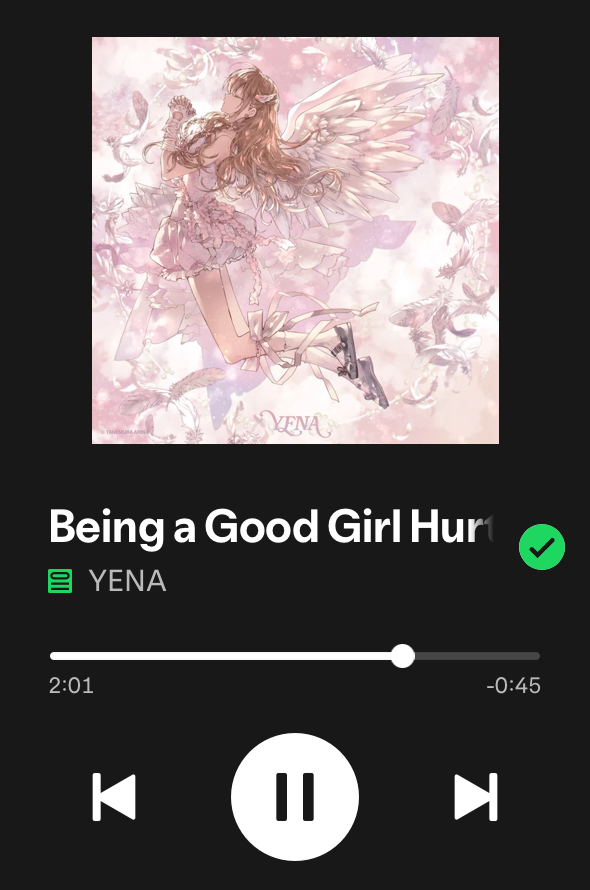This screenshot has height=890, width=590.
Task: Click the elapsed time 2:01 label
Action: [x=71, y=686]
